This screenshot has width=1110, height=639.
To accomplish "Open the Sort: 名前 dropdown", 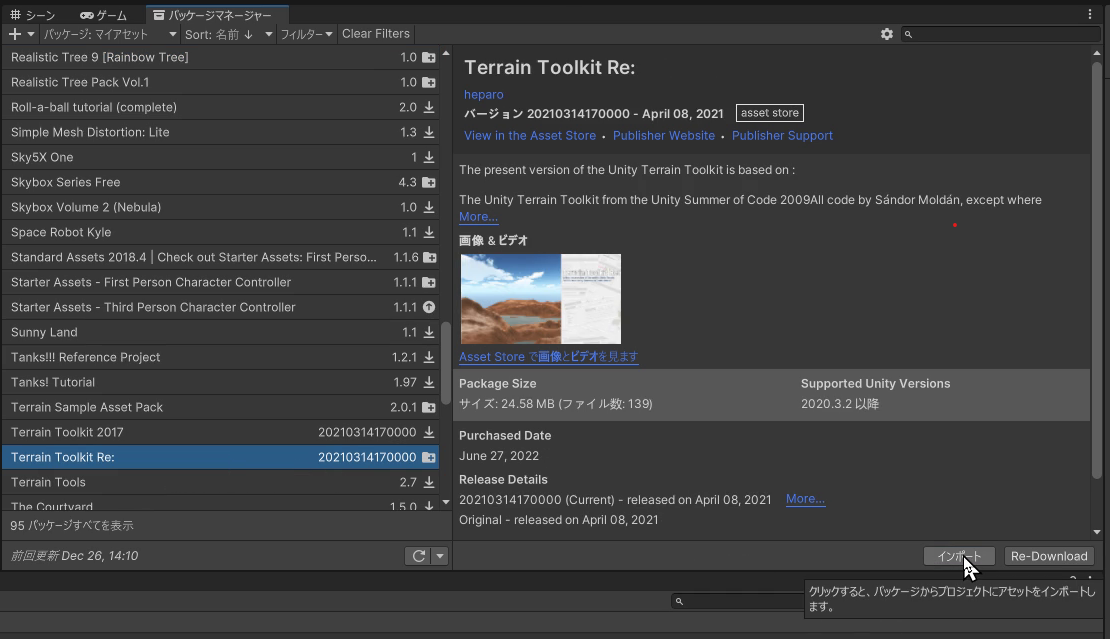I will point(228,34).
